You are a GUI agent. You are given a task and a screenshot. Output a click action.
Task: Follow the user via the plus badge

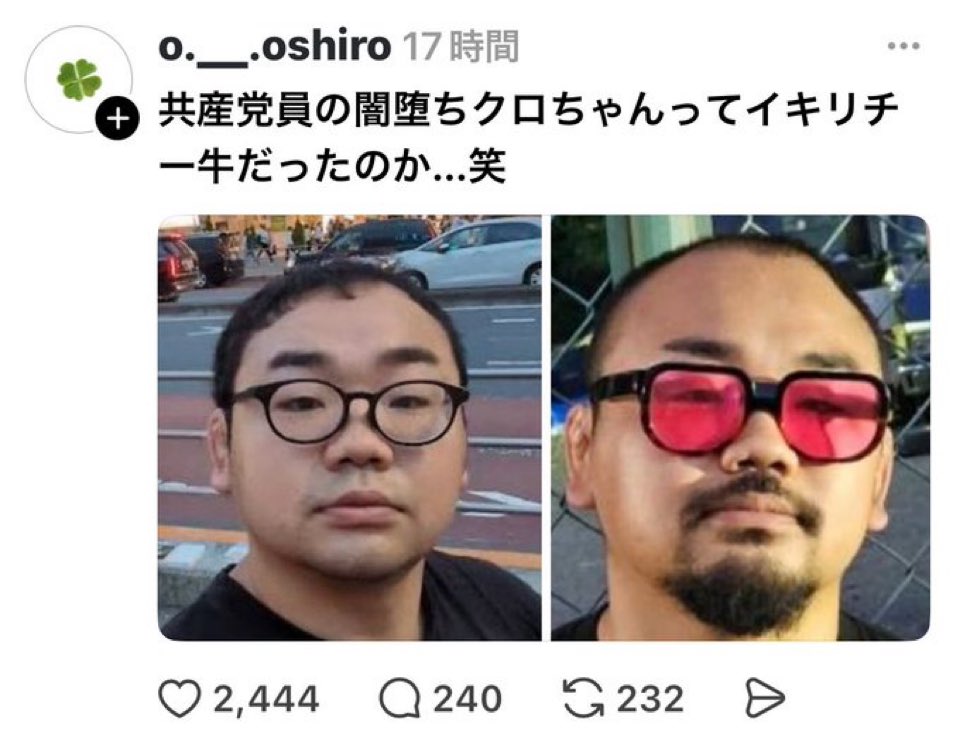117,119
